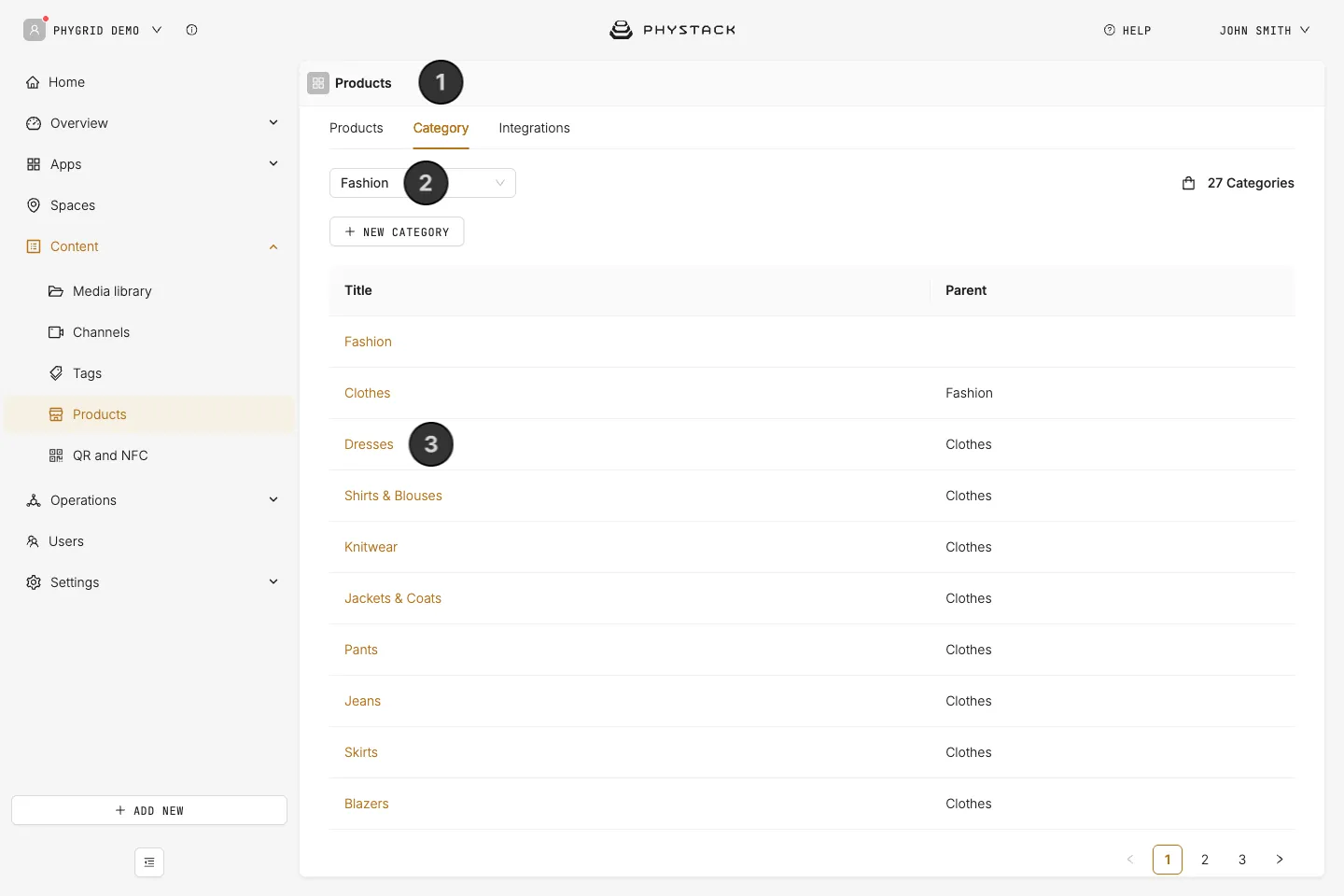The image size is (1344, 896).
Task: Open Spaces via its pin icon
Action: (x=34, y=205)
